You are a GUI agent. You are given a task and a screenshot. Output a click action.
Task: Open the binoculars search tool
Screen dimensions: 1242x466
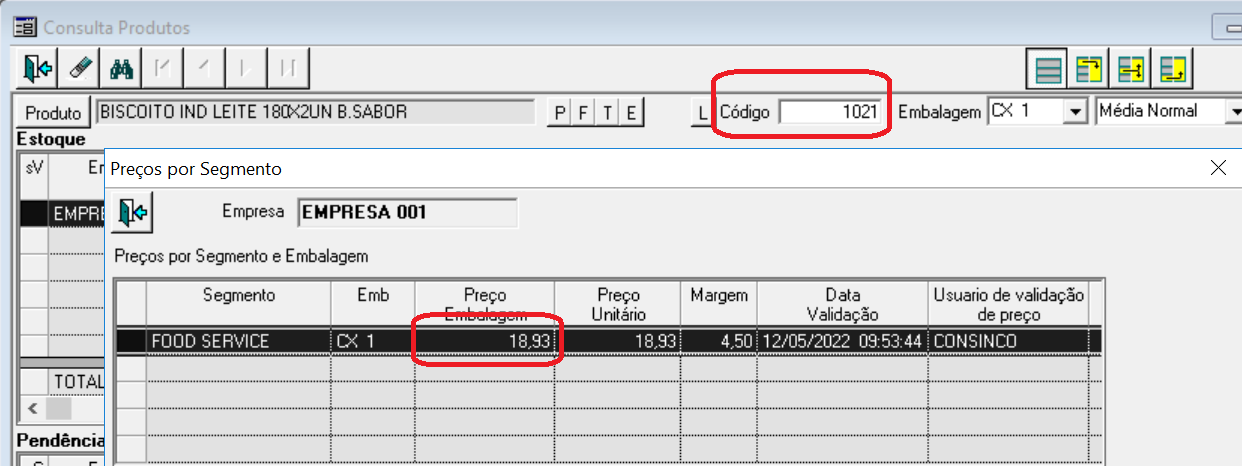pos(122,68)
